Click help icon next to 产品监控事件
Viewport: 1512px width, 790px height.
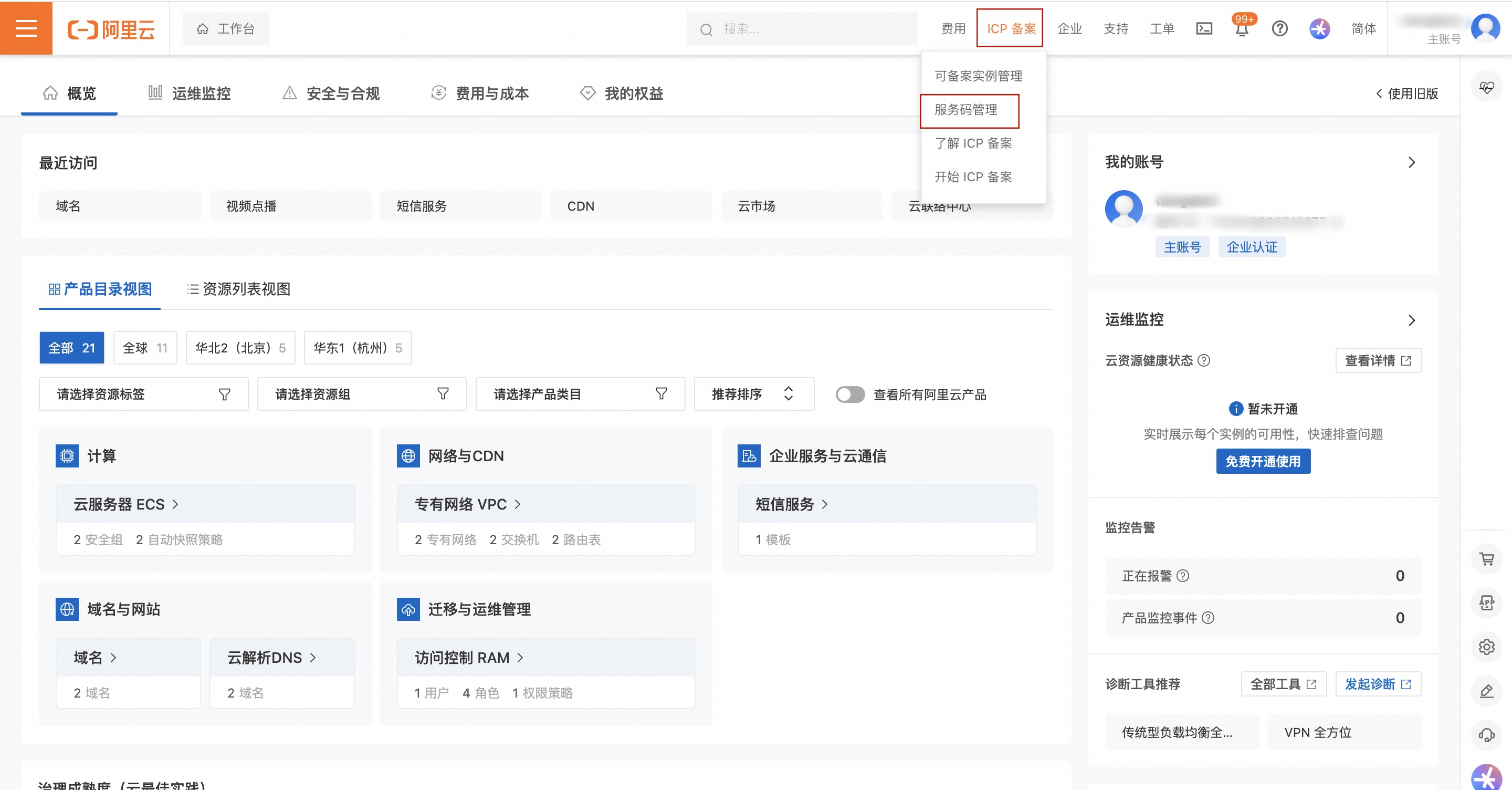click(1208, 618)
